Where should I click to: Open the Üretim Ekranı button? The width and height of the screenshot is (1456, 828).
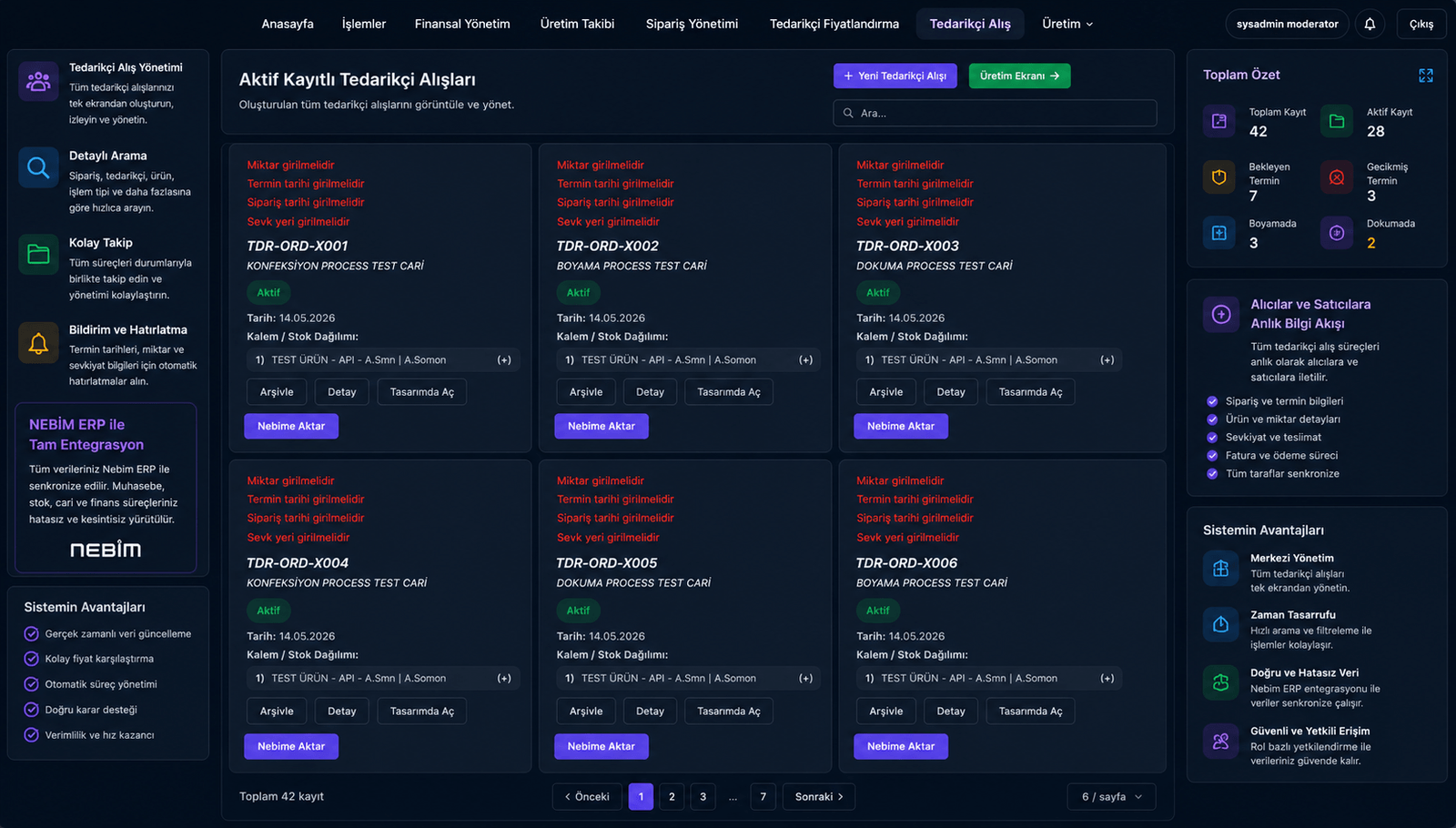(1019, 76)
